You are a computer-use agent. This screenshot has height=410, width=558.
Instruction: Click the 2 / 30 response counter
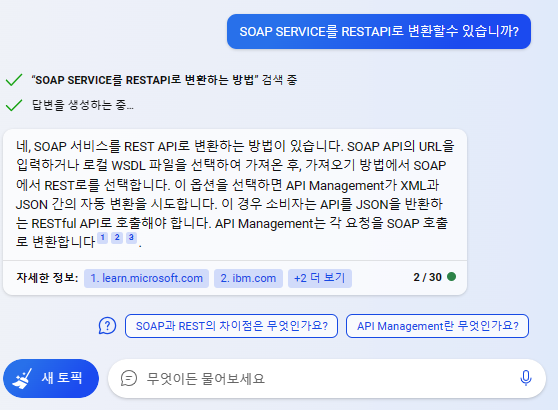[x=427, y=277]
